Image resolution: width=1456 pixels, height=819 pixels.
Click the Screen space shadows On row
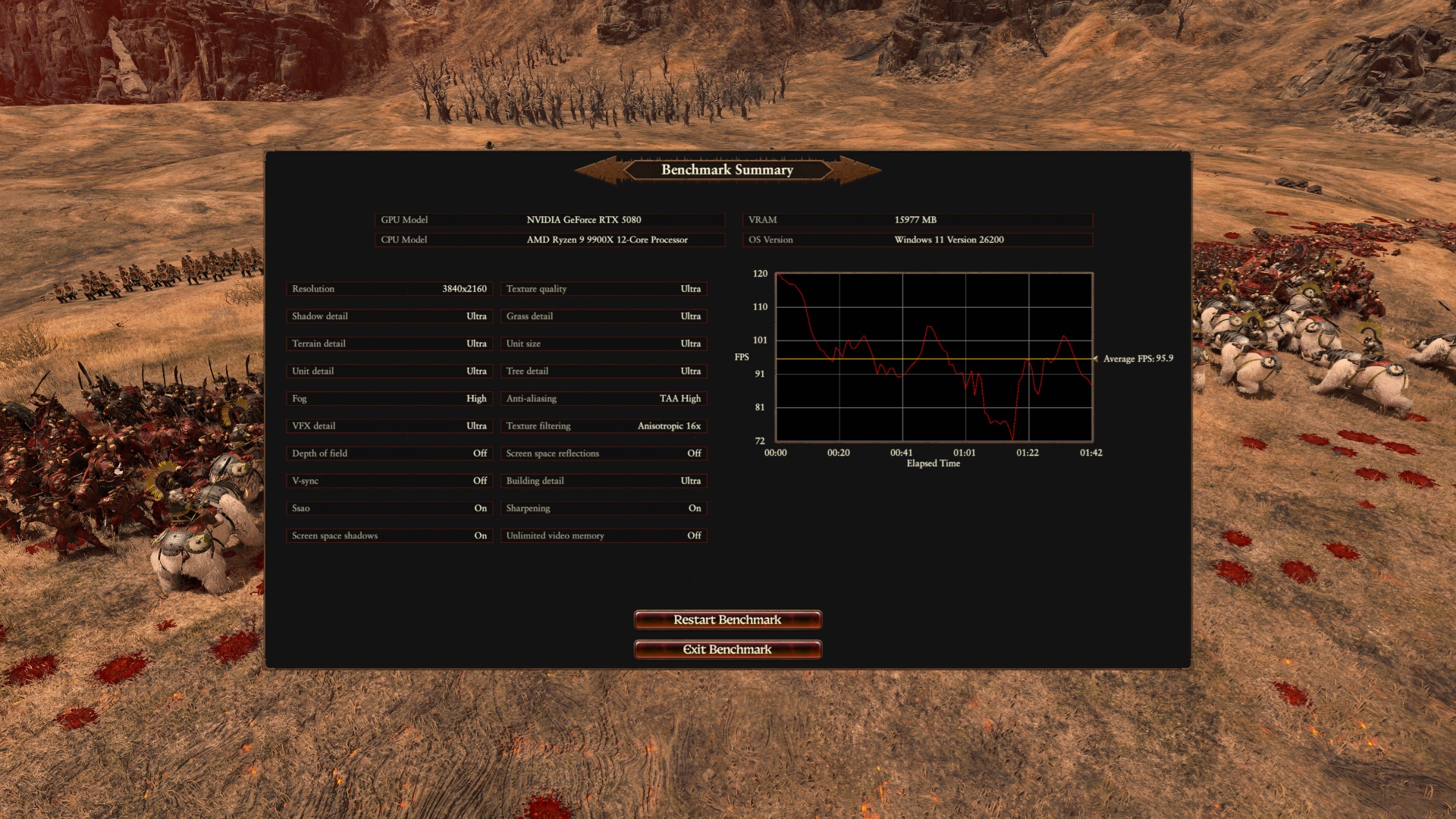click(x=389, y=535)
